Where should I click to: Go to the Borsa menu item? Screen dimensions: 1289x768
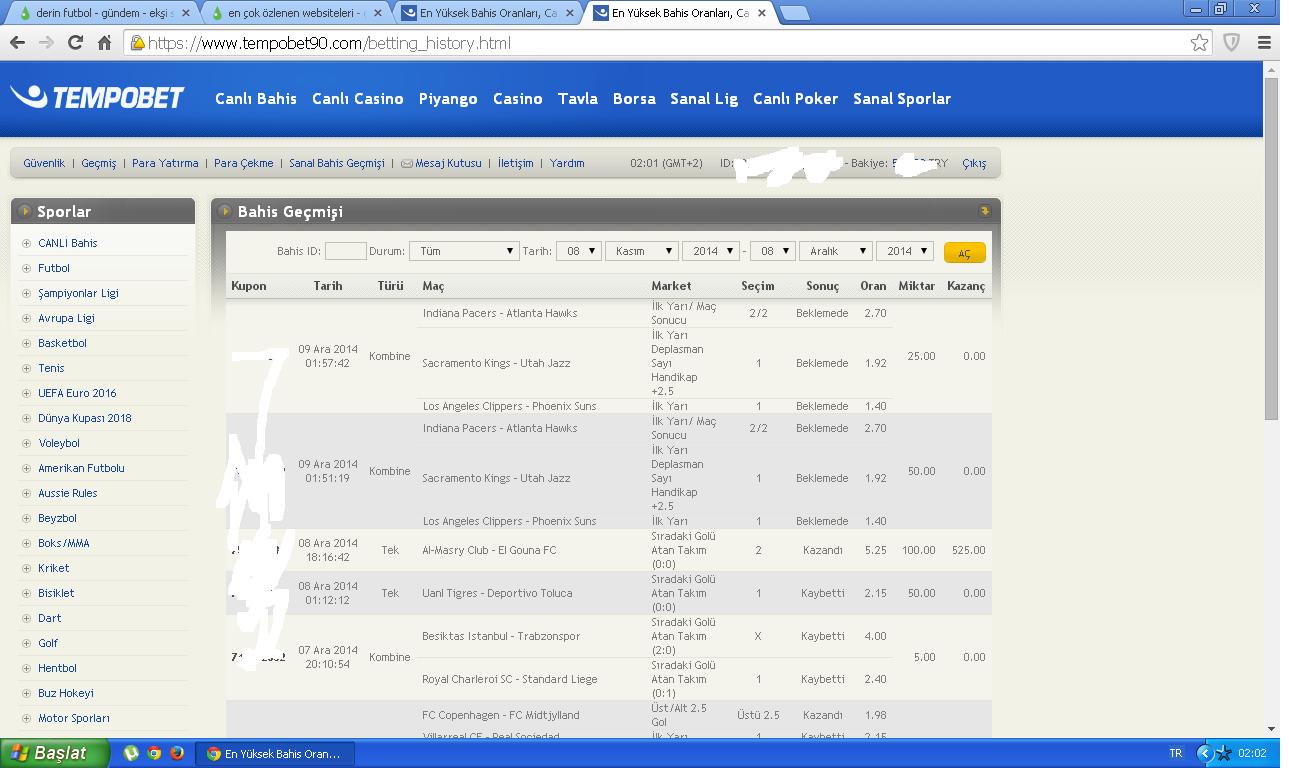(634, 98)
